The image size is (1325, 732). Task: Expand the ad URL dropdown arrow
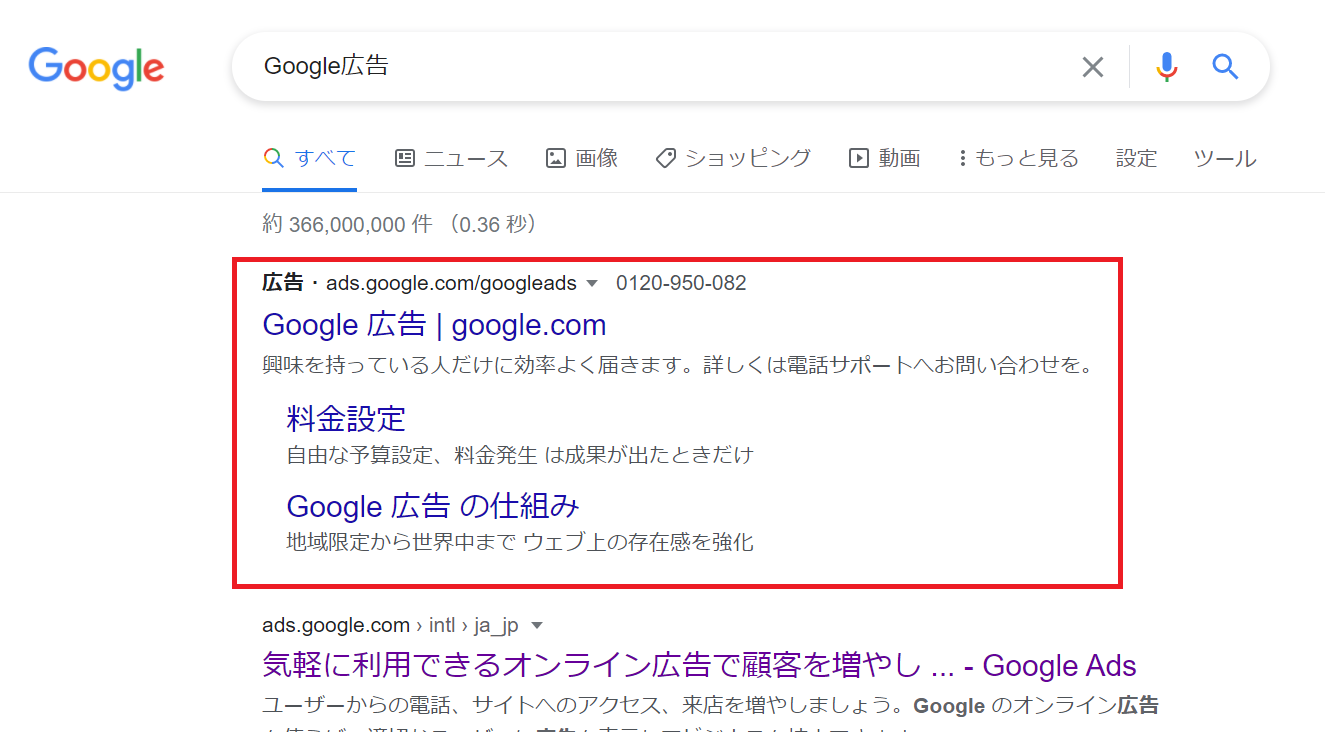pos(592,284)
